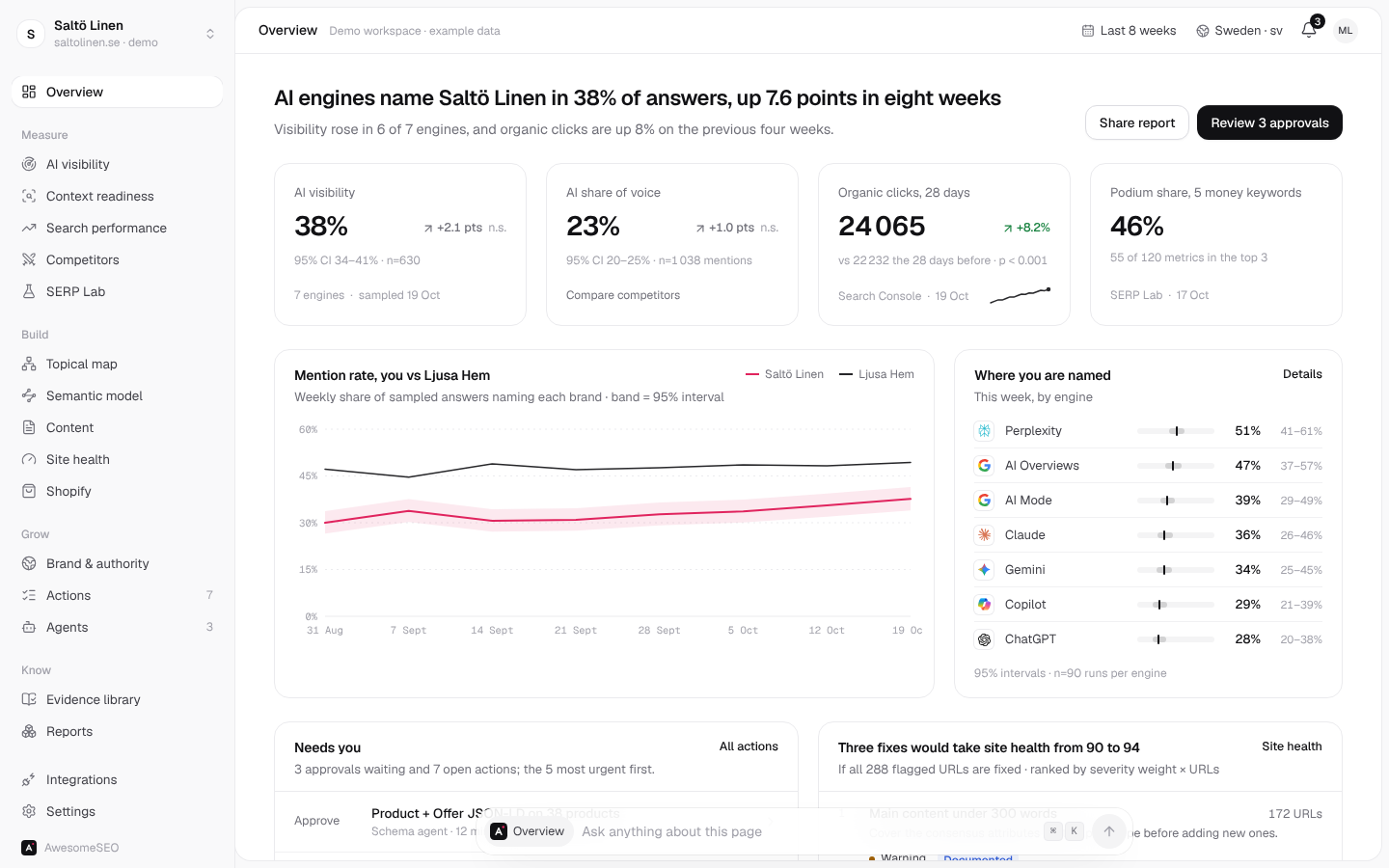Click the 38% AI visibility value

[x=321, y=226]
